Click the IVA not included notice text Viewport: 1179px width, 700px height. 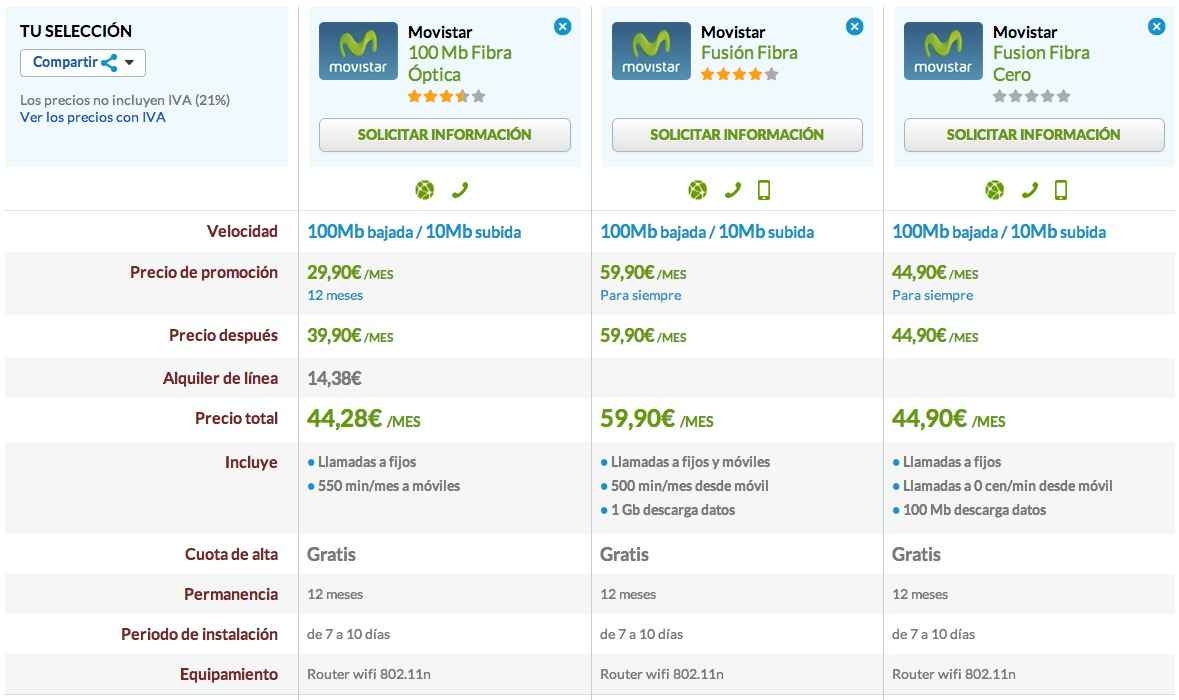125,100
